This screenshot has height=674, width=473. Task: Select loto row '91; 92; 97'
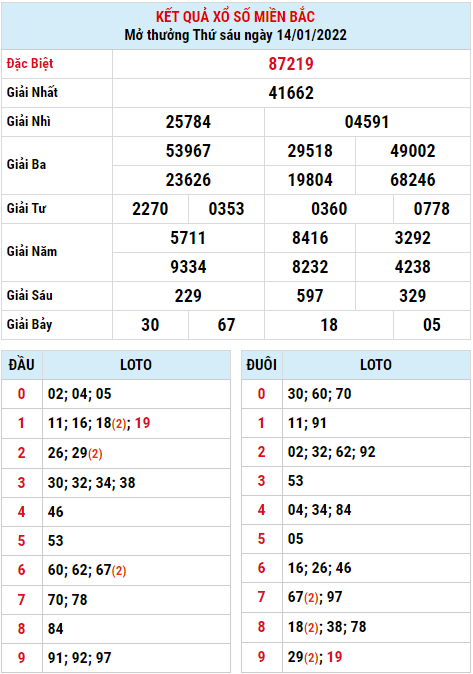click(x=80, y=658)
